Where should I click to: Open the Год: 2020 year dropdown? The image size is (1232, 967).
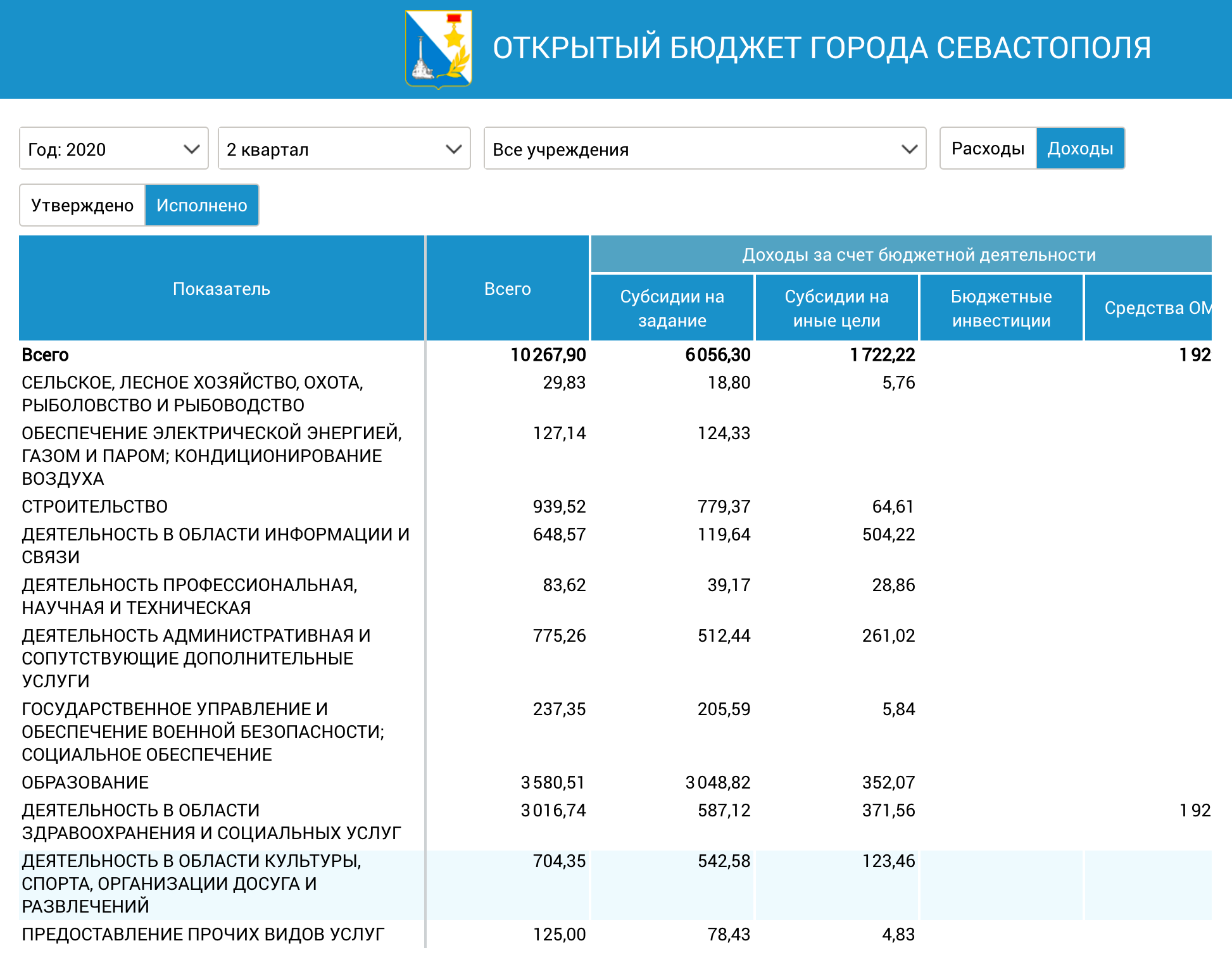pyautogui.click(x=114, y=149)
